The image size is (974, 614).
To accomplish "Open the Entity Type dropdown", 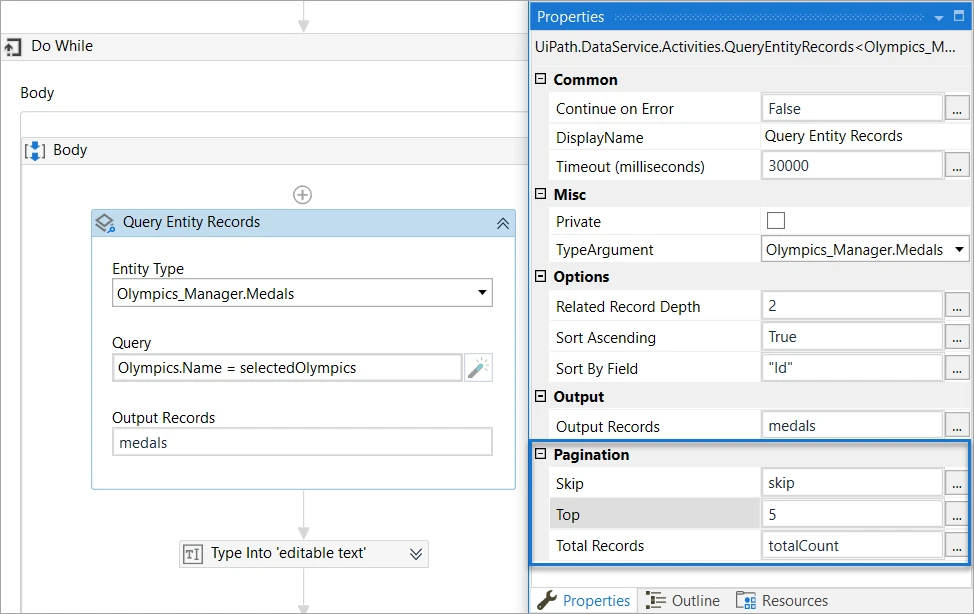I will [482, 293].
